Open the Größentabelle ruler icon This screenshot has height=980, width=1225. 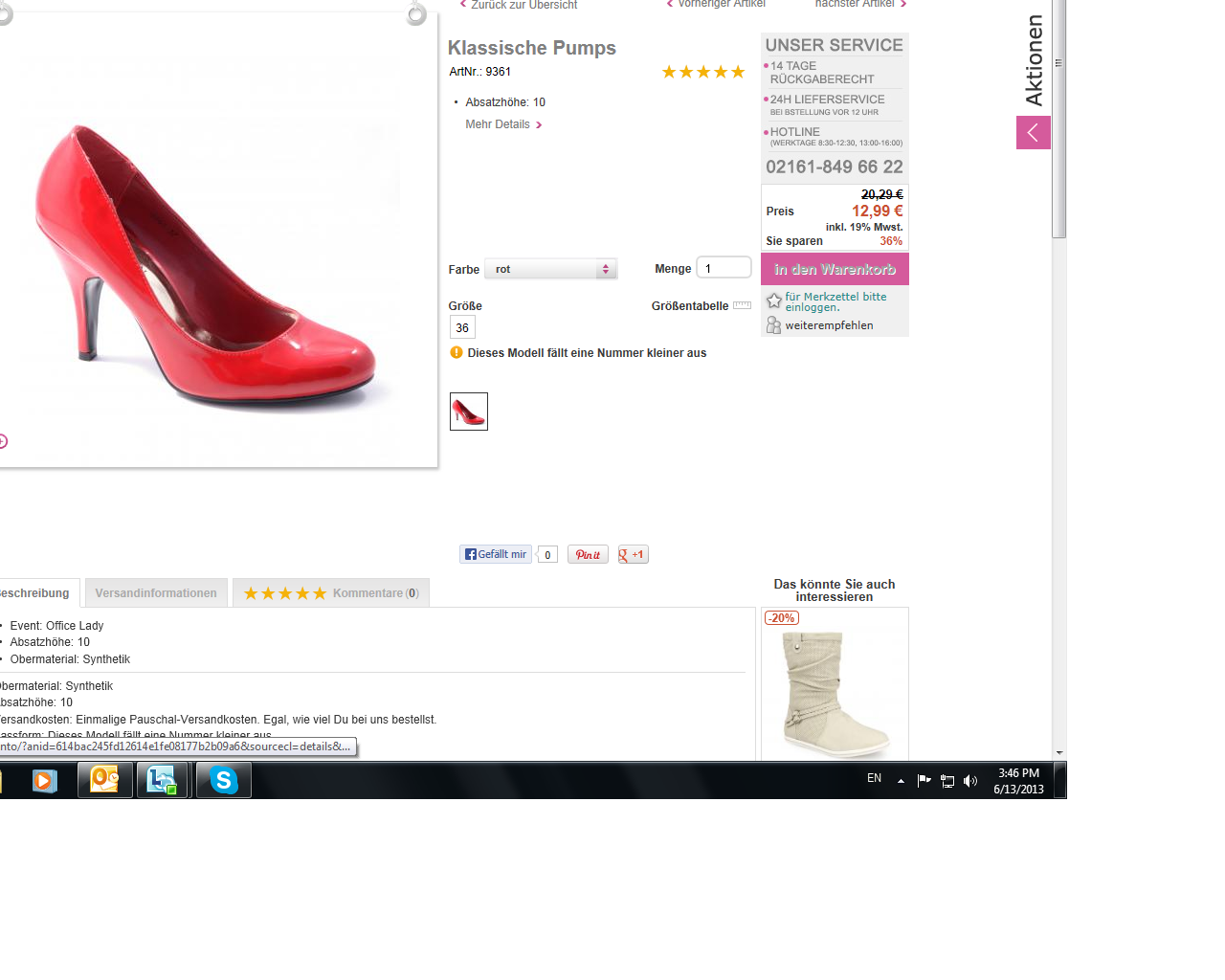click(x=742, y=305)
